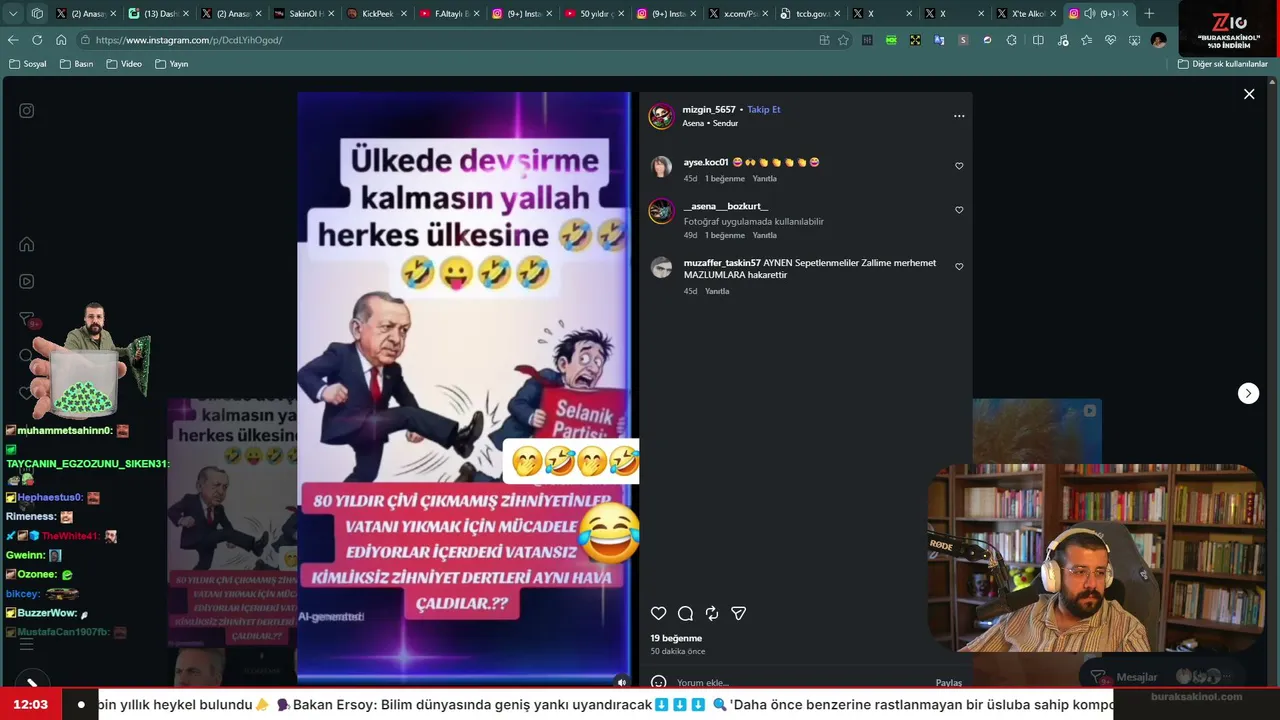This screenshot has width=1280, height=720.
Task: Open muzaffer_taskin57's avatar
Action: [x=661, y=268]
